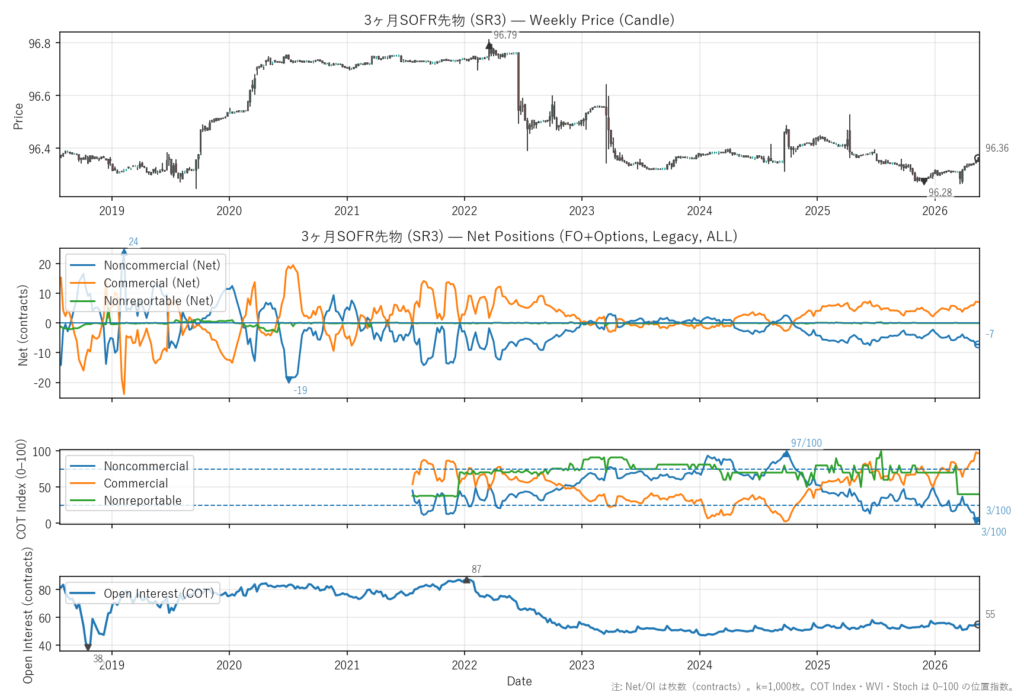1024x699 pixels.
Task: Click the Price y-axis label
Action: [x=18, y=116]
